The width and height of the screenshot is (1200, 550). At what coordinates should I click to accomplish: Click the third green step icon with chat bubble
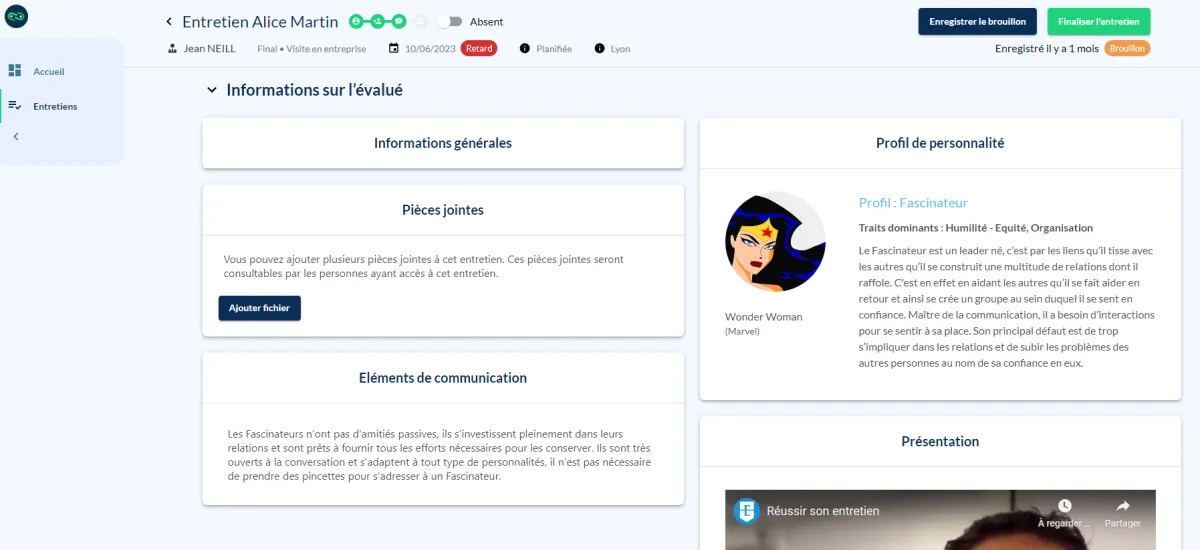pyautogui.click(x=399, y=21)
